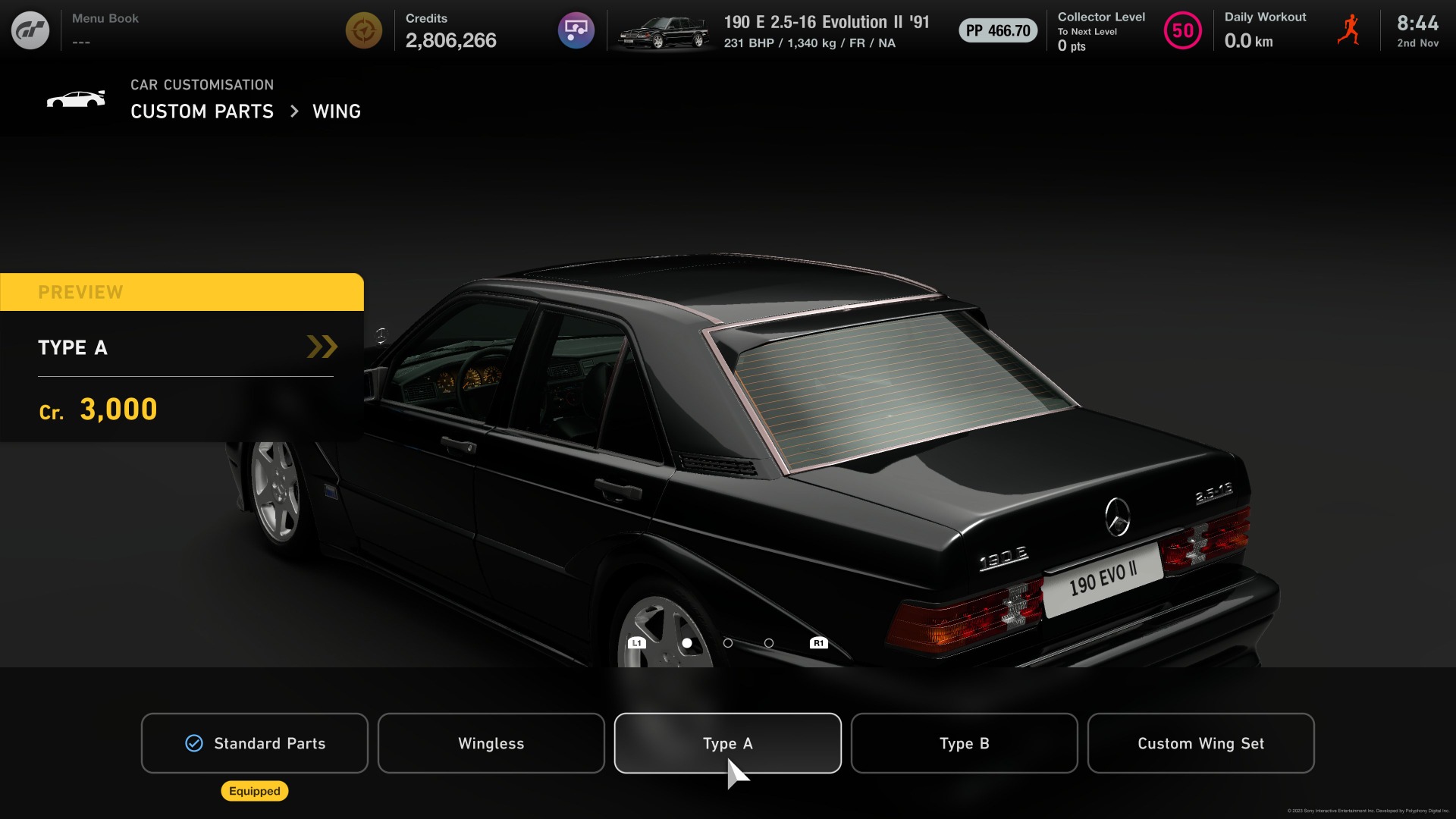Click the 8:44 clock display
1456x819 pixels.
1417,24
